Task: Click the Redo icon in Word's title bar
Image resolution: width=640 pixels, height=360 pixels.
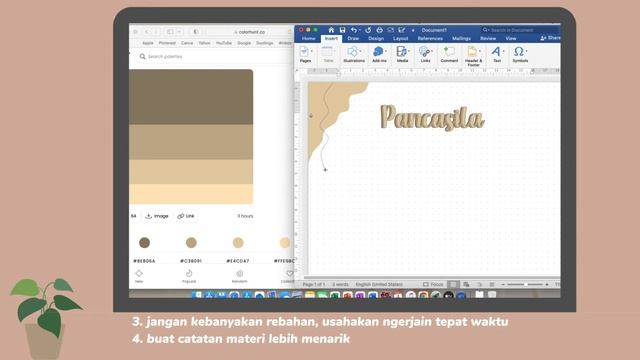Action: 368,30
